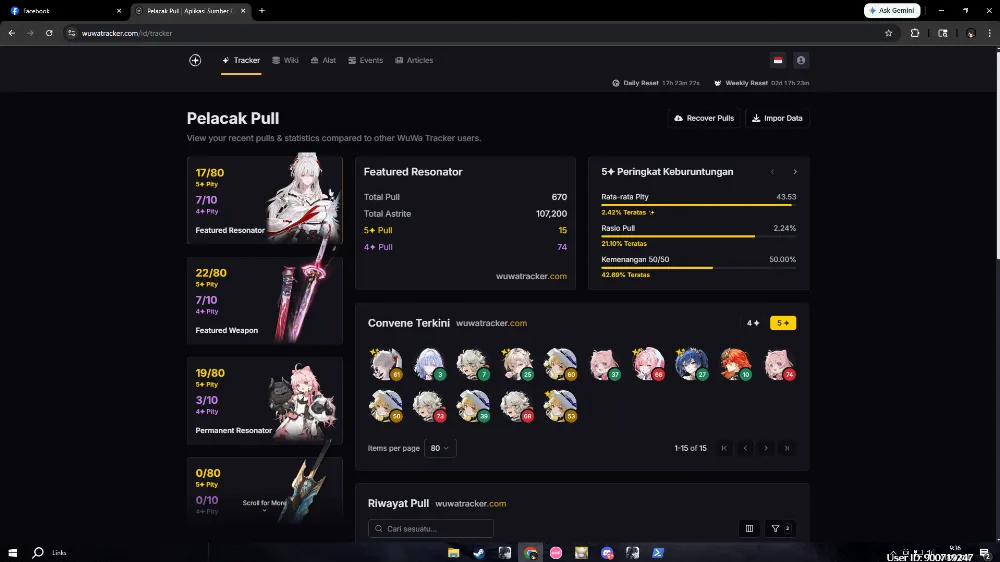Open the Windows Start menu
Screen dimensions: 1000x562
13,552
